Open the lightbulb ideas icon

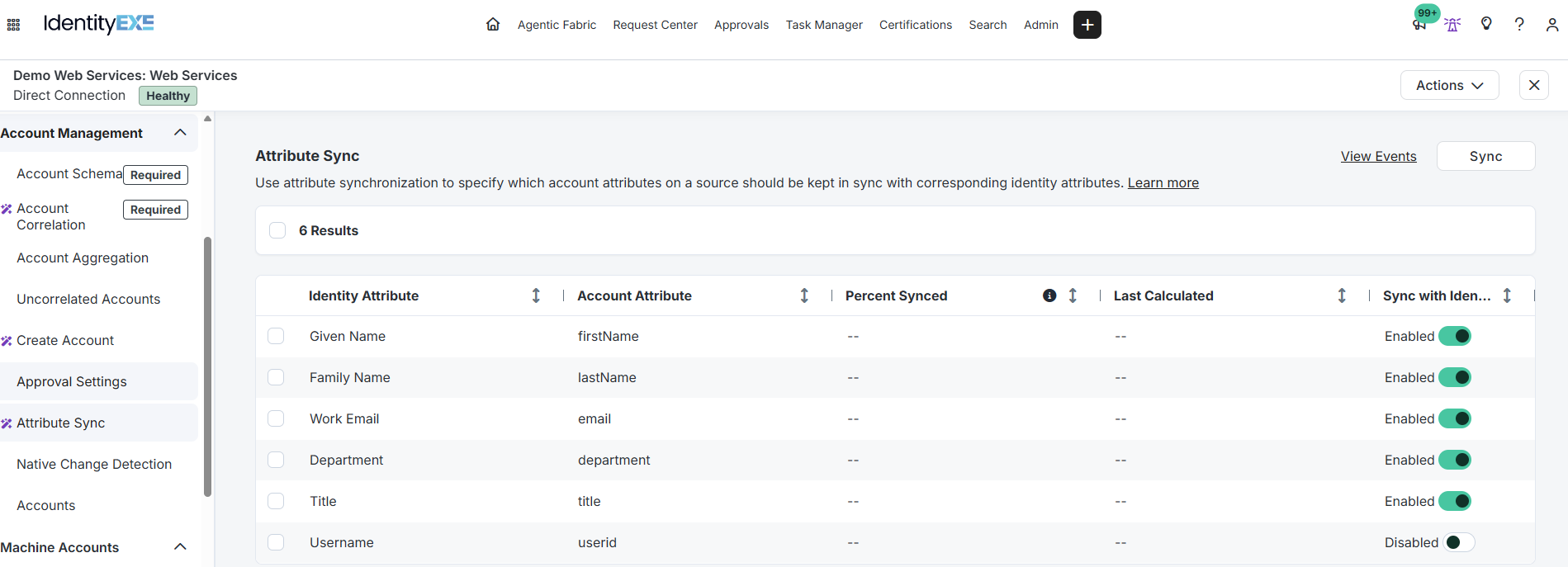[1486, 23]
